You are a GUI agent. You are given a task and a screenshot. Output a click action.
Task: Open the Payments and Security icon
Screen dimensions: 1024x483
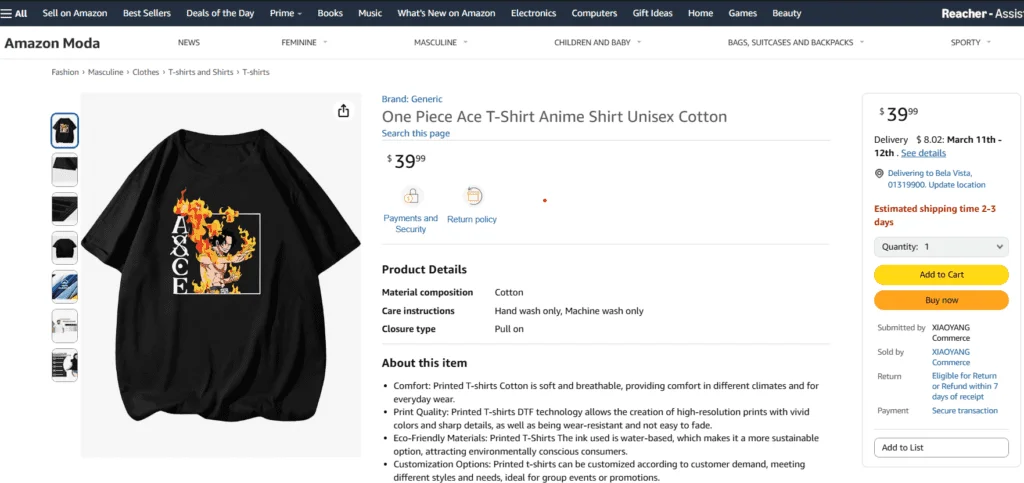[x=411, y=196]
